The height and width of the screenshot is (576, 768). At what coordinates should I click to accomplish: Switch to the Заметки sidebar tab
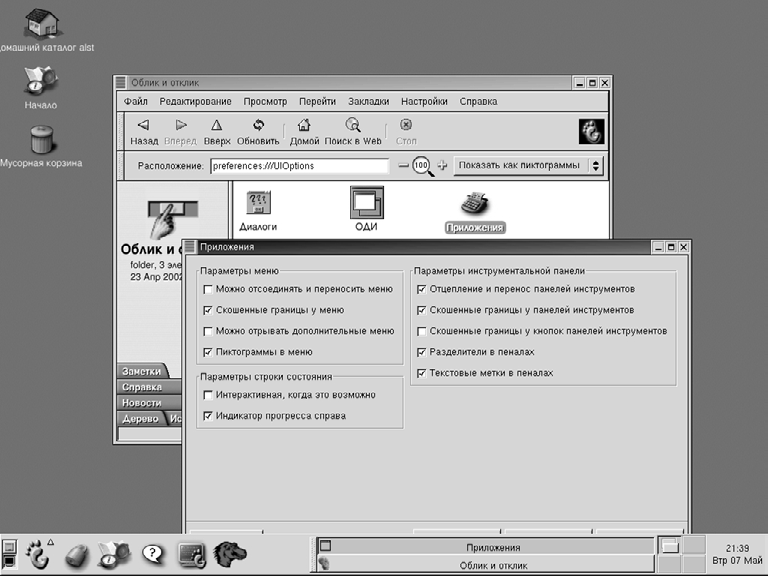[x=141, y=372]
